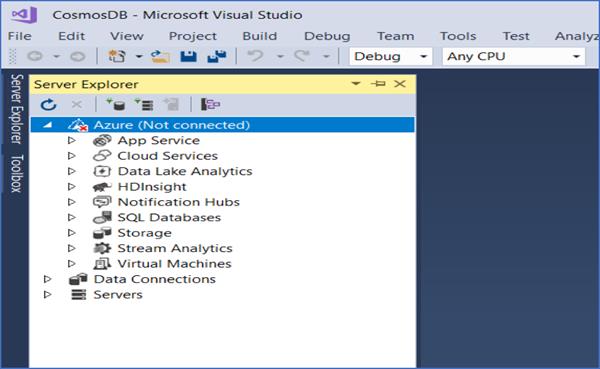Click the Toolbox side tab

click(x=16, y=173)
